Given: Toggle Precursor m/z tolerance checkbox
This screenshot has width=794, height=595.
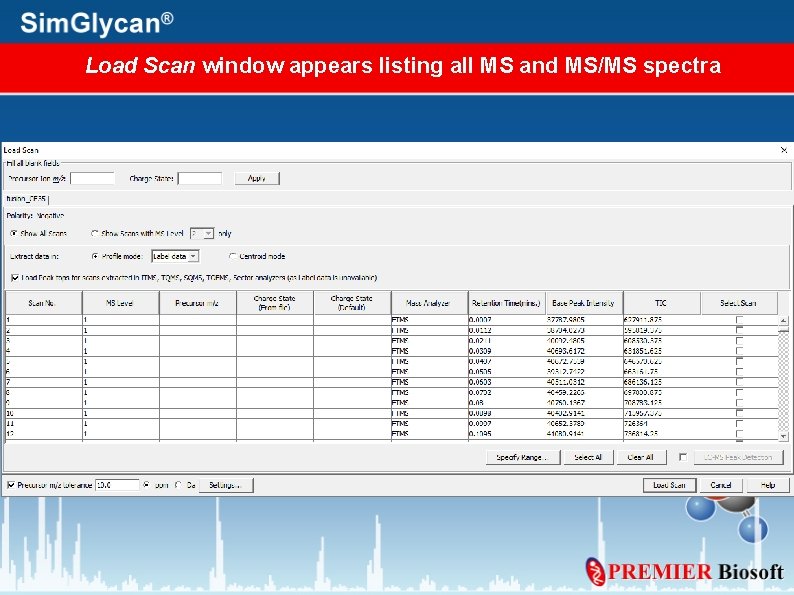Looking at the screenshot, I should point(11,485).
